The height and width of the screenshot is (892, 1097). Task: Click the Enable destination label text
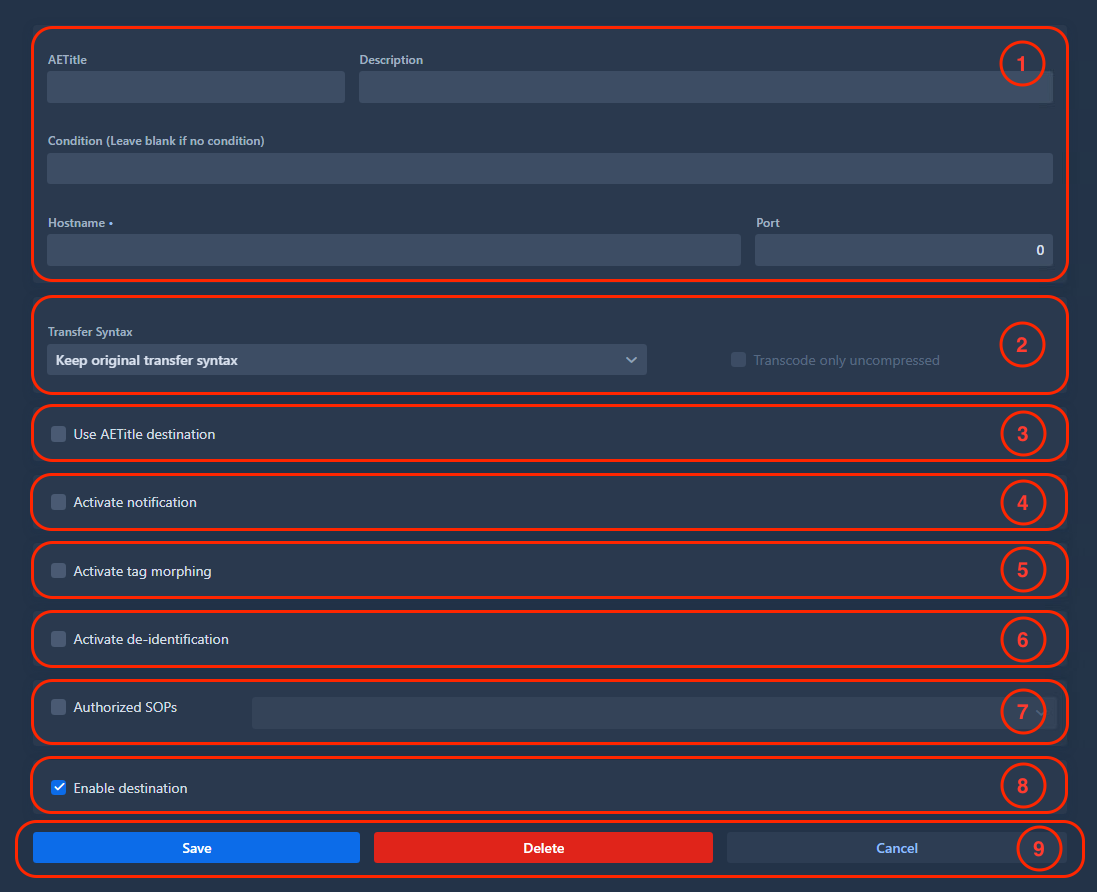130,788
